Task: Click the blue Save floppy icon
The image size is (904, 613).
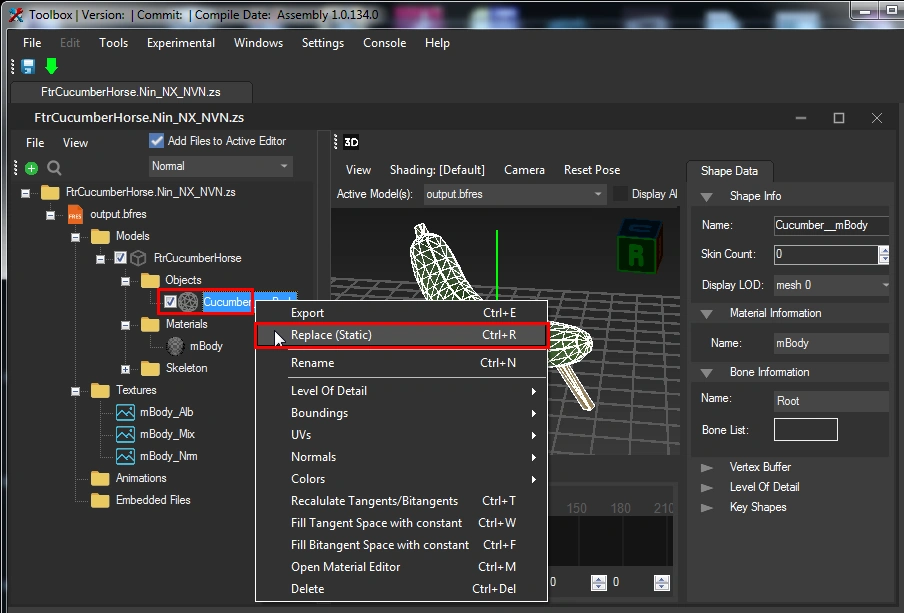Action: coord(28,66)
